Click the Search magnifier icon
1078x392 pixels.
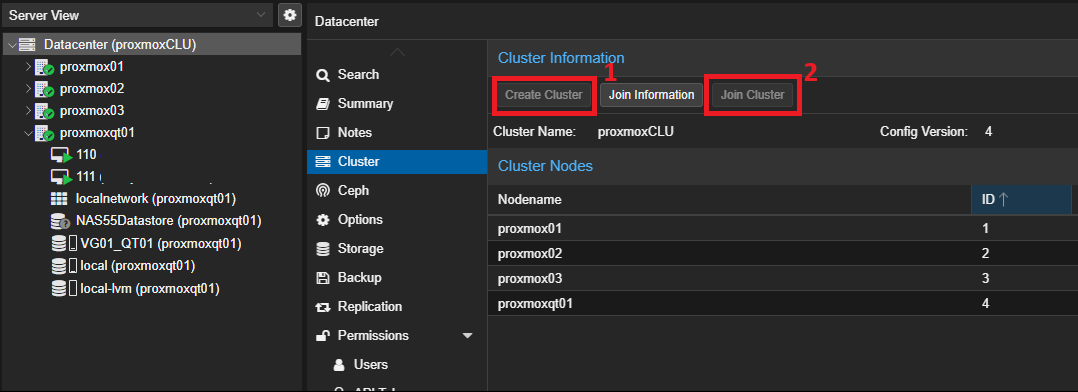coord(322,75)
